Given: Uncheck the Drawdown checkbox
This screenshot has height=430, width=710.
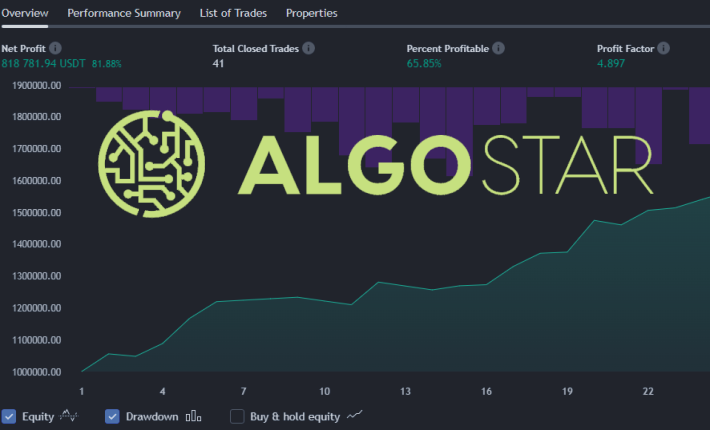Looking at the screenshot, I should coord(112,416).
